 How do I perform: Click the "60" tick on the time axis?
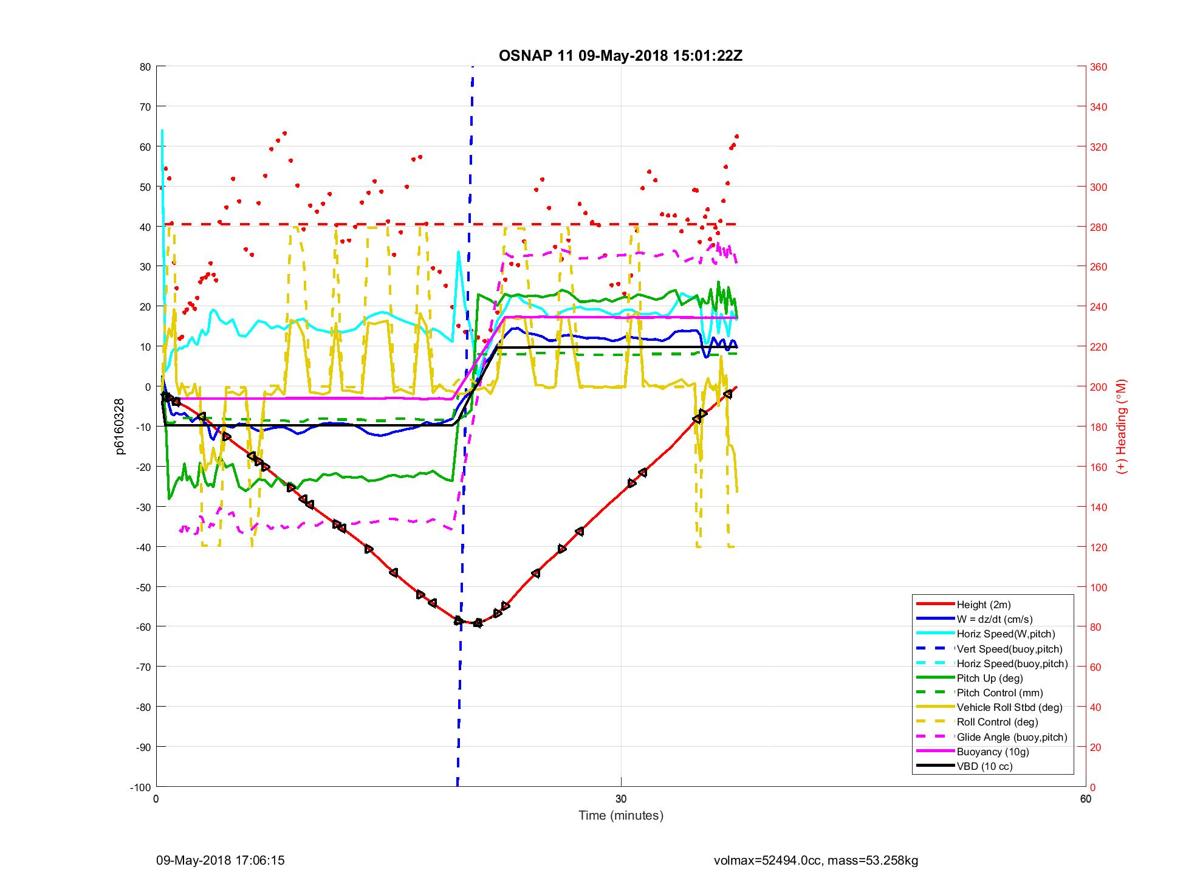point(1085,799)
